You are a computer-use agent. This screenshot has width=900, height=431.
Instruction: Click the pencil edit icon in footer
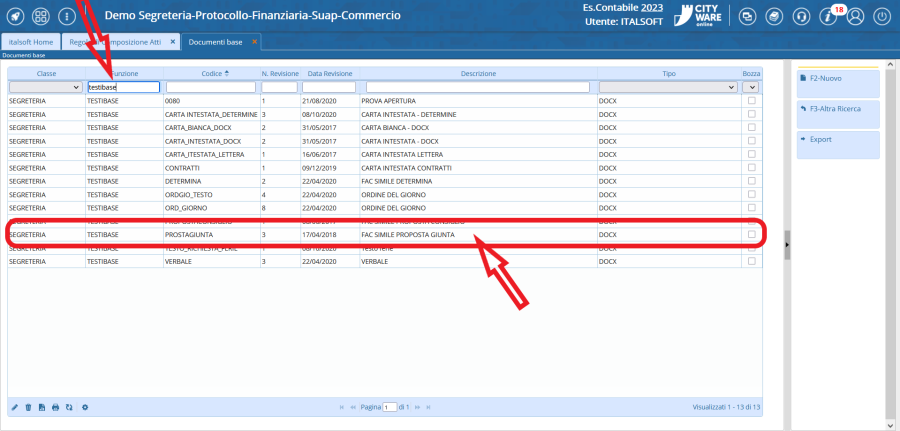14,407
